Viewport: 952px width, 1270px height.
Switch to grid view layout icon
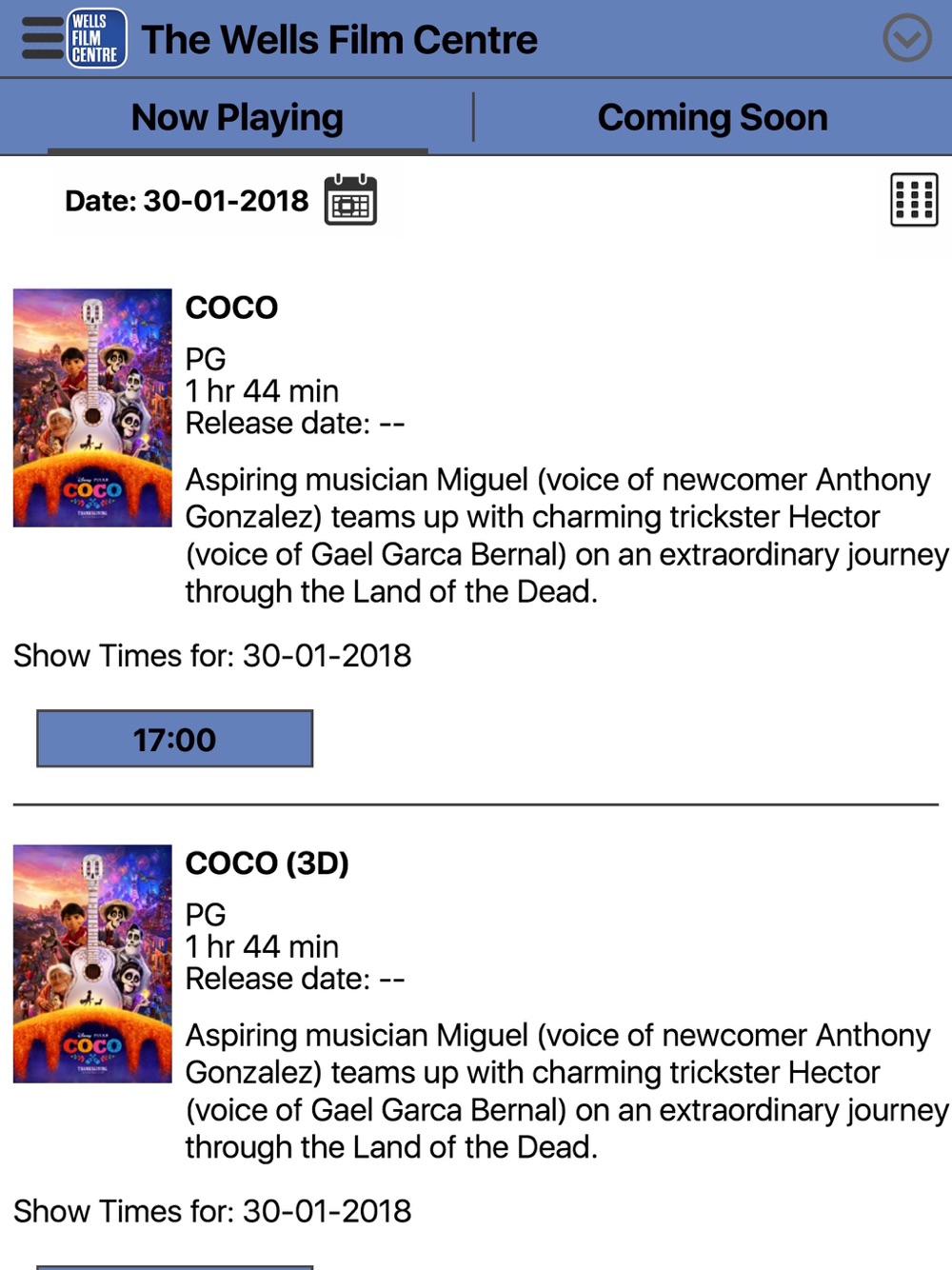914,200
